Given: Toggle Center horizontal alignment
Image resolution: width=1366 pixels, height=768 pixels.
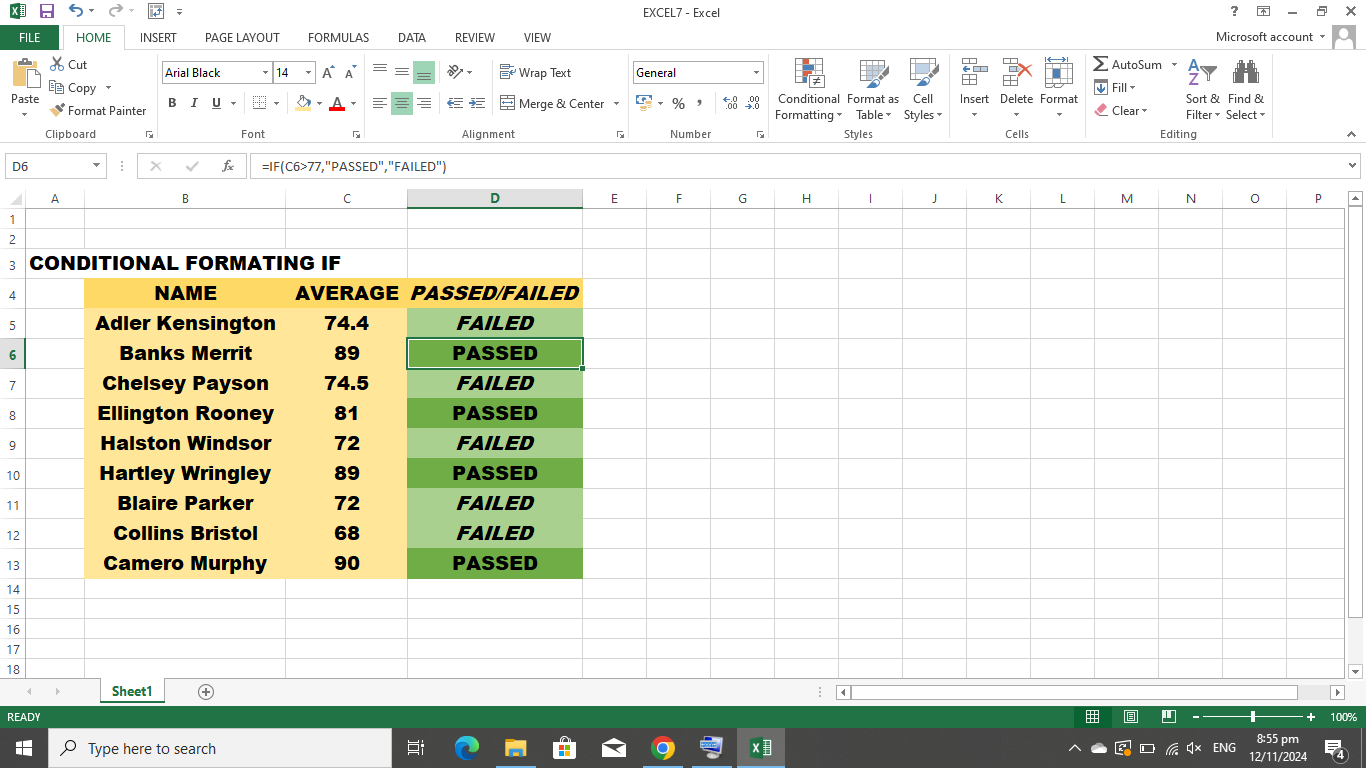Looking at the screenshot, I should (402, 103).
